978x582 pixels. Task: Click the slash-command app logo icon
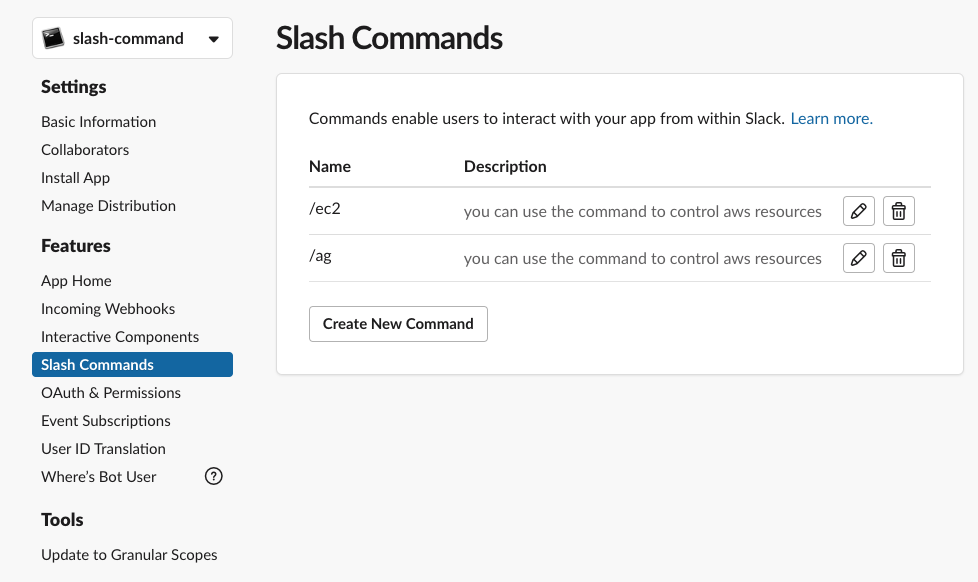point(53,38)
